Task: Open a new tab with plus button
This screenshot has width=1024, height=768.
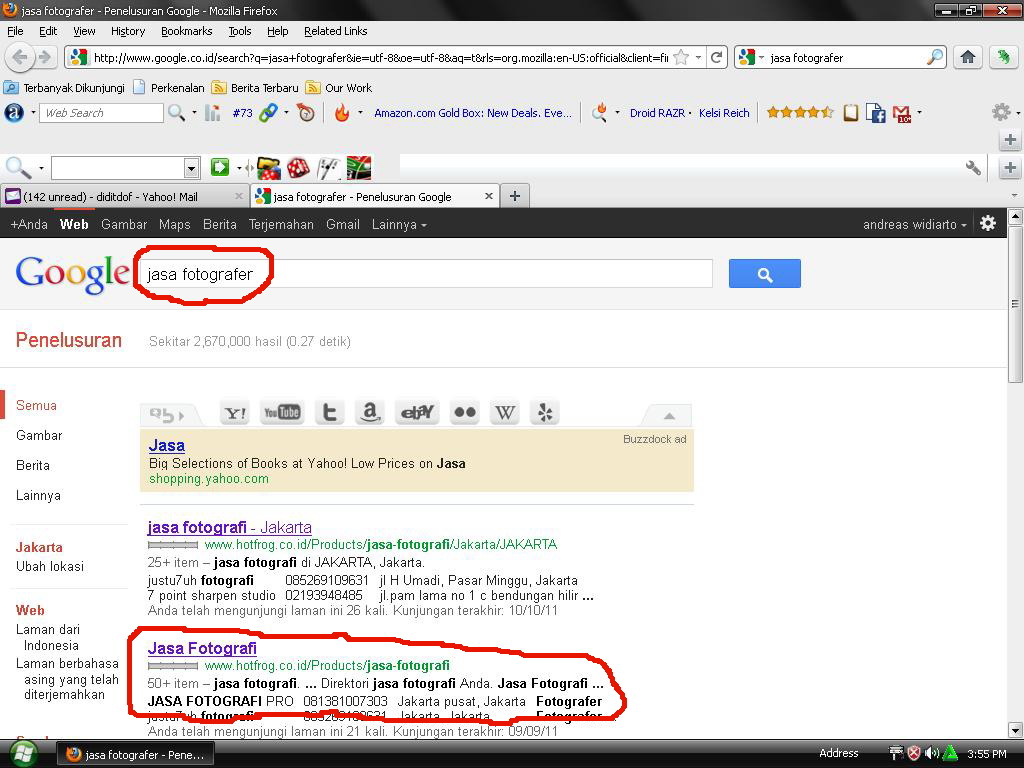Action: pyautogui.click(x=515, y=196)
